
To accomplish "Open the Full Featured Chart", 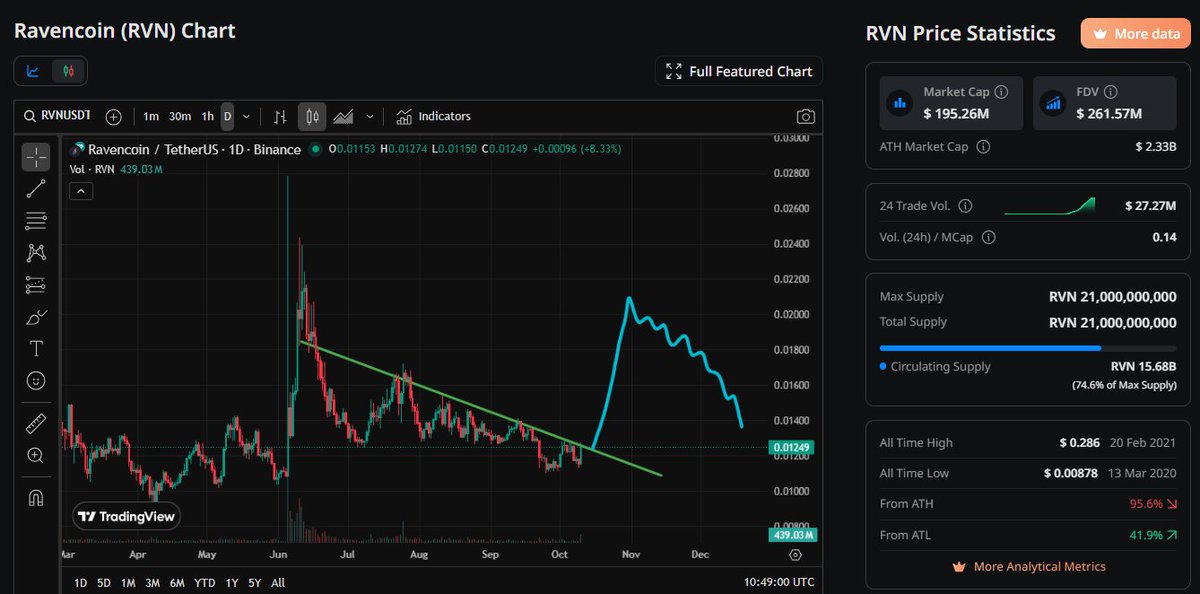I will [x=739, y=71].
